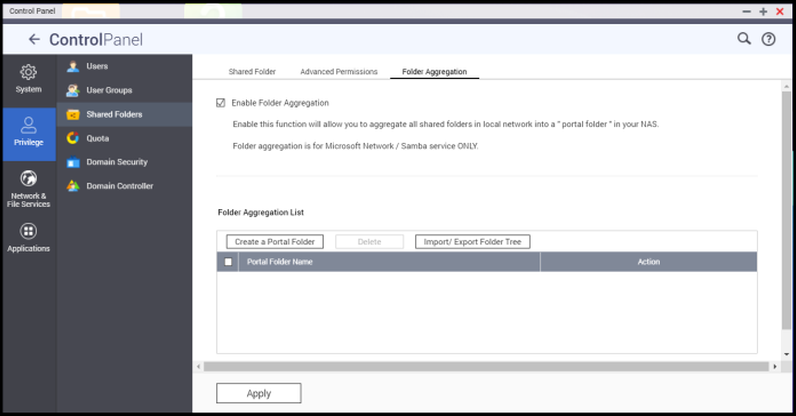This screenshot has height=416, width=796.
Task: Click Import/ Export Folder Tree button
Action: point(472,242)
